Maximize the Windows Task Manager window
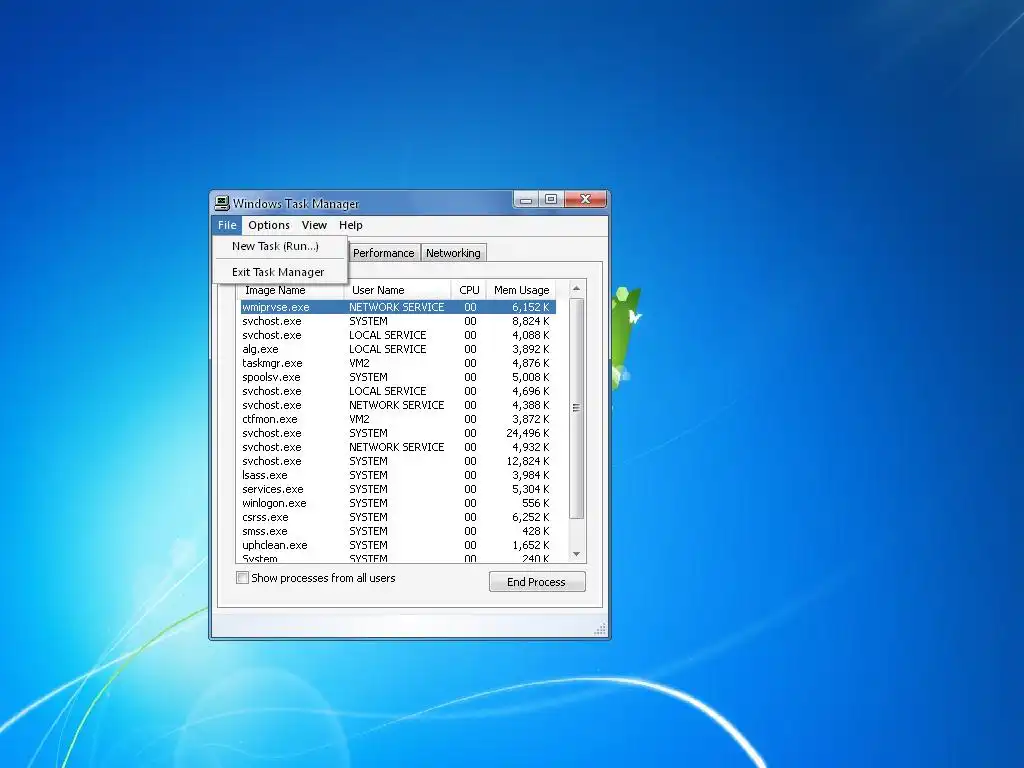Viewport: 1024px width, 768px height. 551,200
